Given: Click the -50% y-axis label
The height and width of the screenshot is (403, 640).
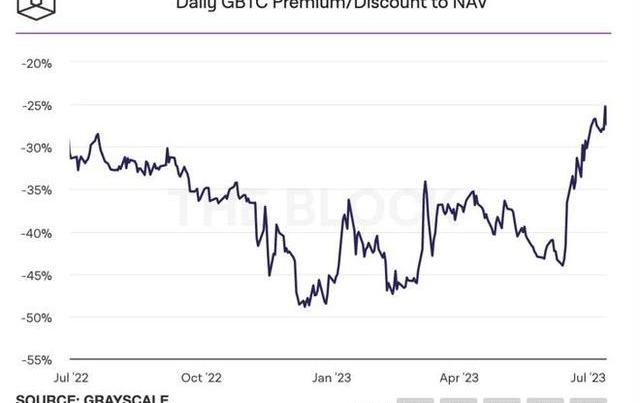Looking at the screenshot, I should pyautogui.click(x=37, y=318).
